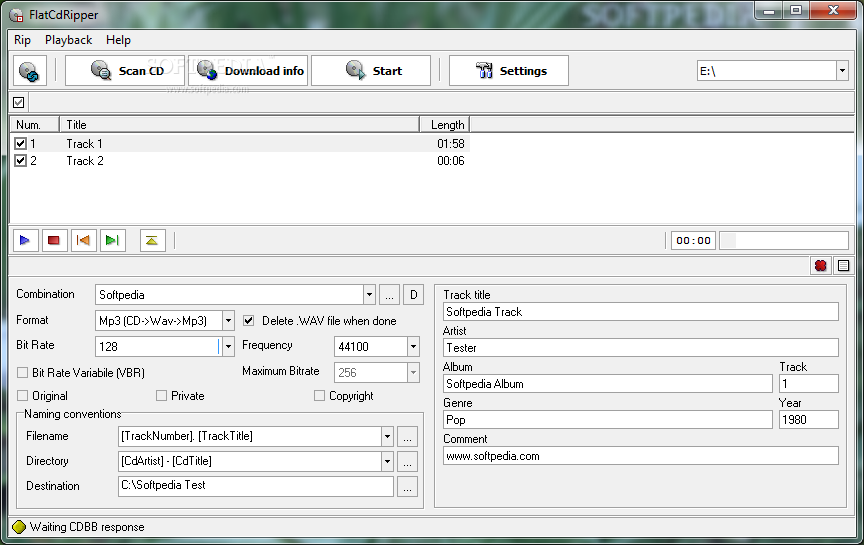Click the FlatCdRipper title bar icon

coord(17,15)
